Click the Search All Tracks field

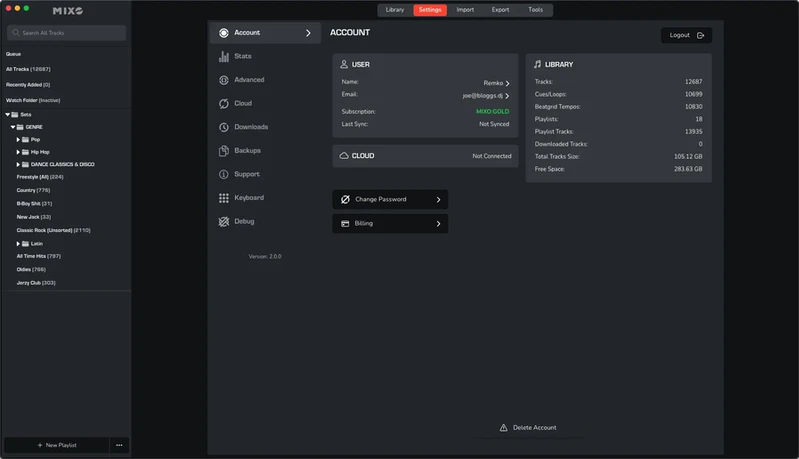coord(66,33)
